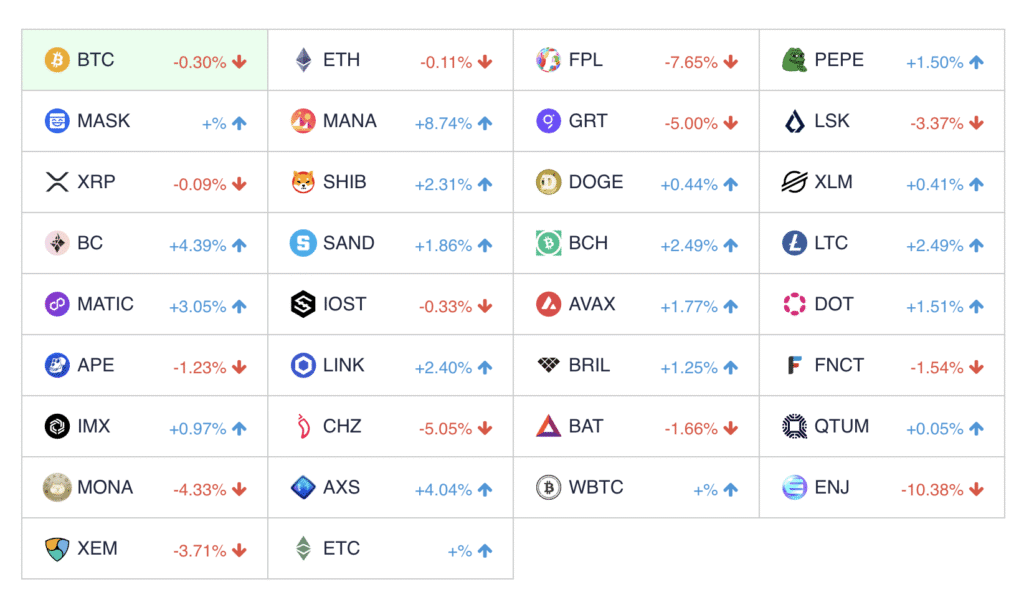This screenshot has width=1024, height=592.
Task: Click the Chainlink LINK hexagon icon
Action: click(x=303, y=366)
